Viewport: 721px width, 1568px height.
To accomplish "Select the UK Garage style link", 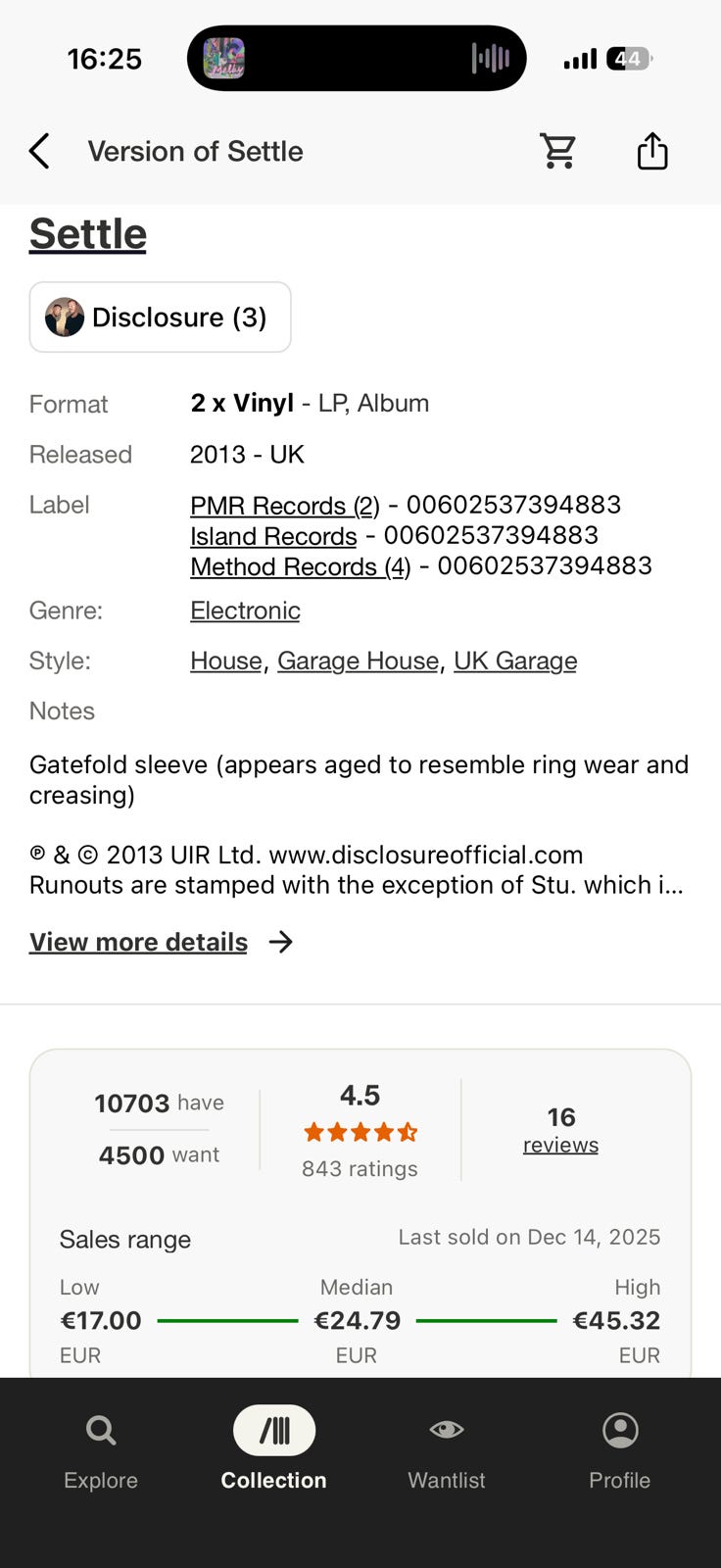I will click(515, 661).
